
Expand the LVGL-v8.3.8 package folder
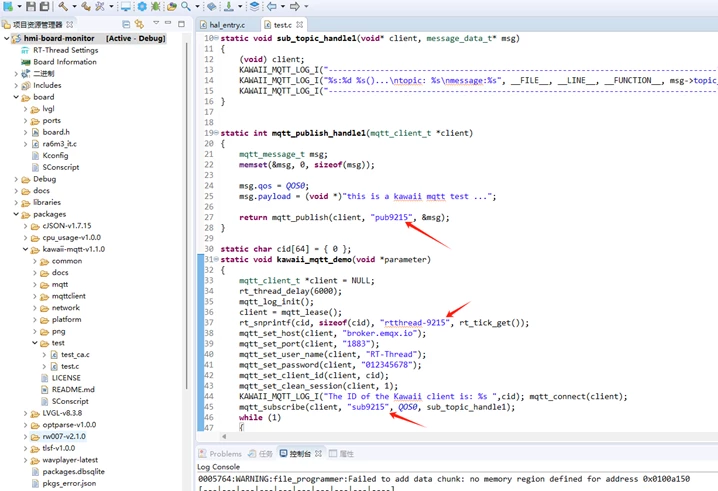[25, 413]
